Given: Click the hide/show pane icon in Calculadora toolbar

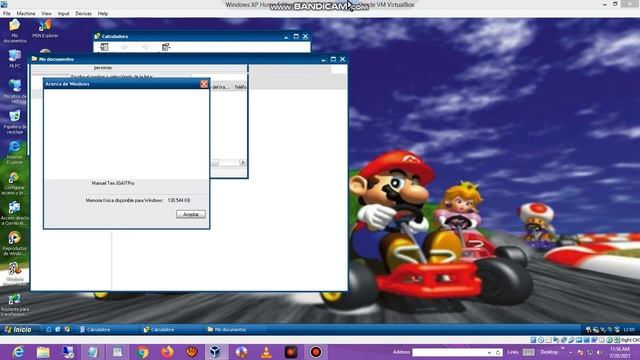Looking at the screenshot, I should click(x=104, y=47).
